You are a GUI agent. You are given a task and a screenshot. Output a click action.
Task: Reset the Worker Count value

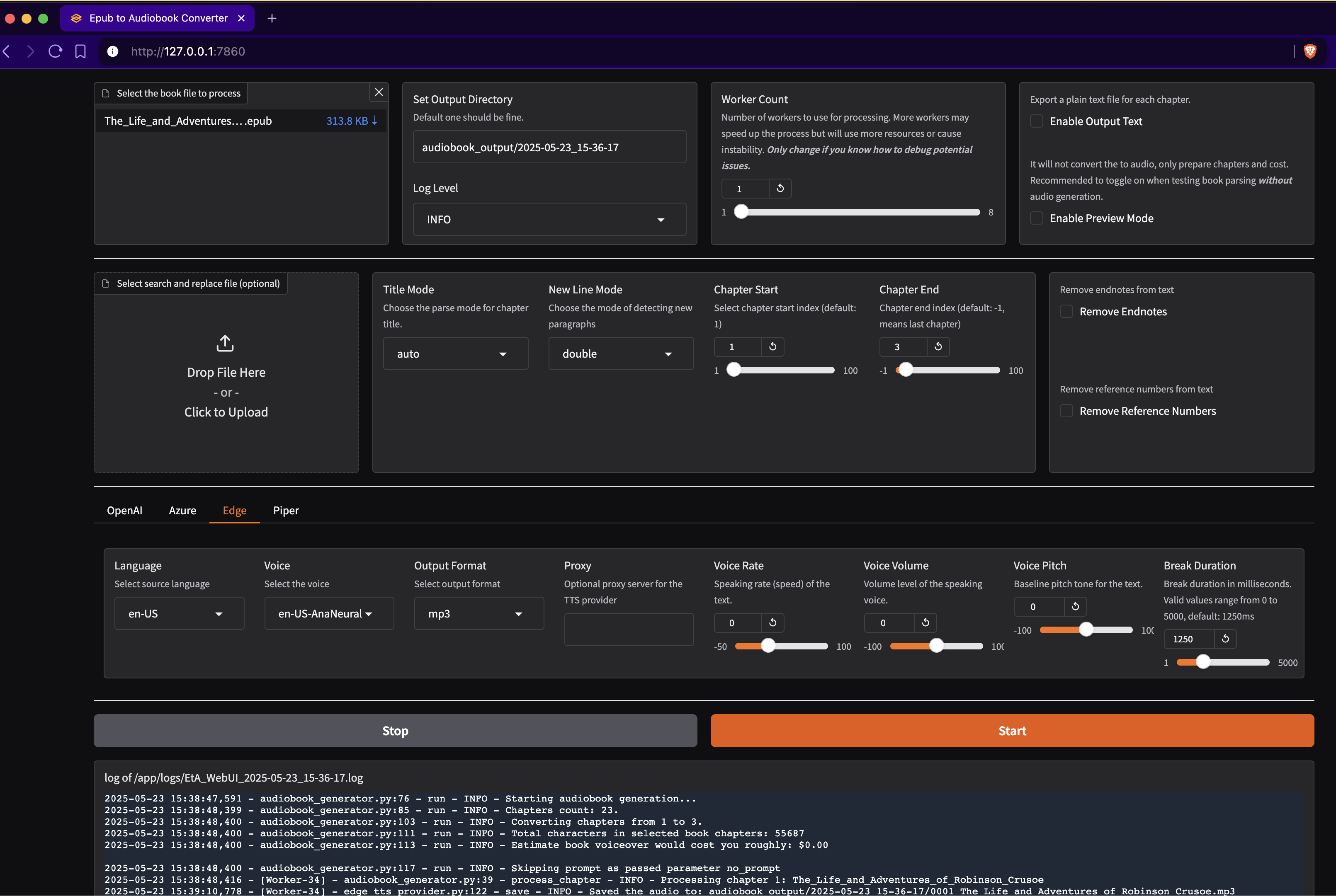780,189
